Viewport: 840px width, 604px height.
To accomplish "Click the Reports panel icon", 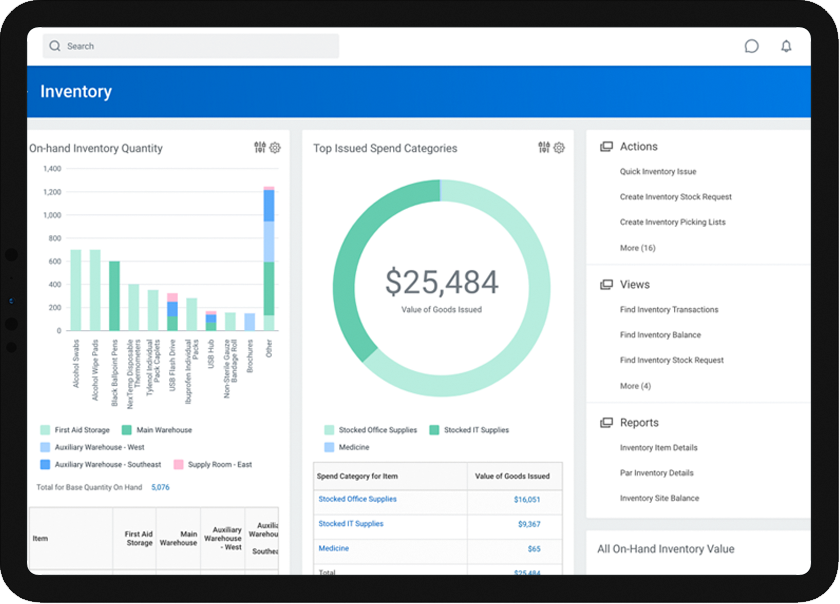I will coord(606,423).
